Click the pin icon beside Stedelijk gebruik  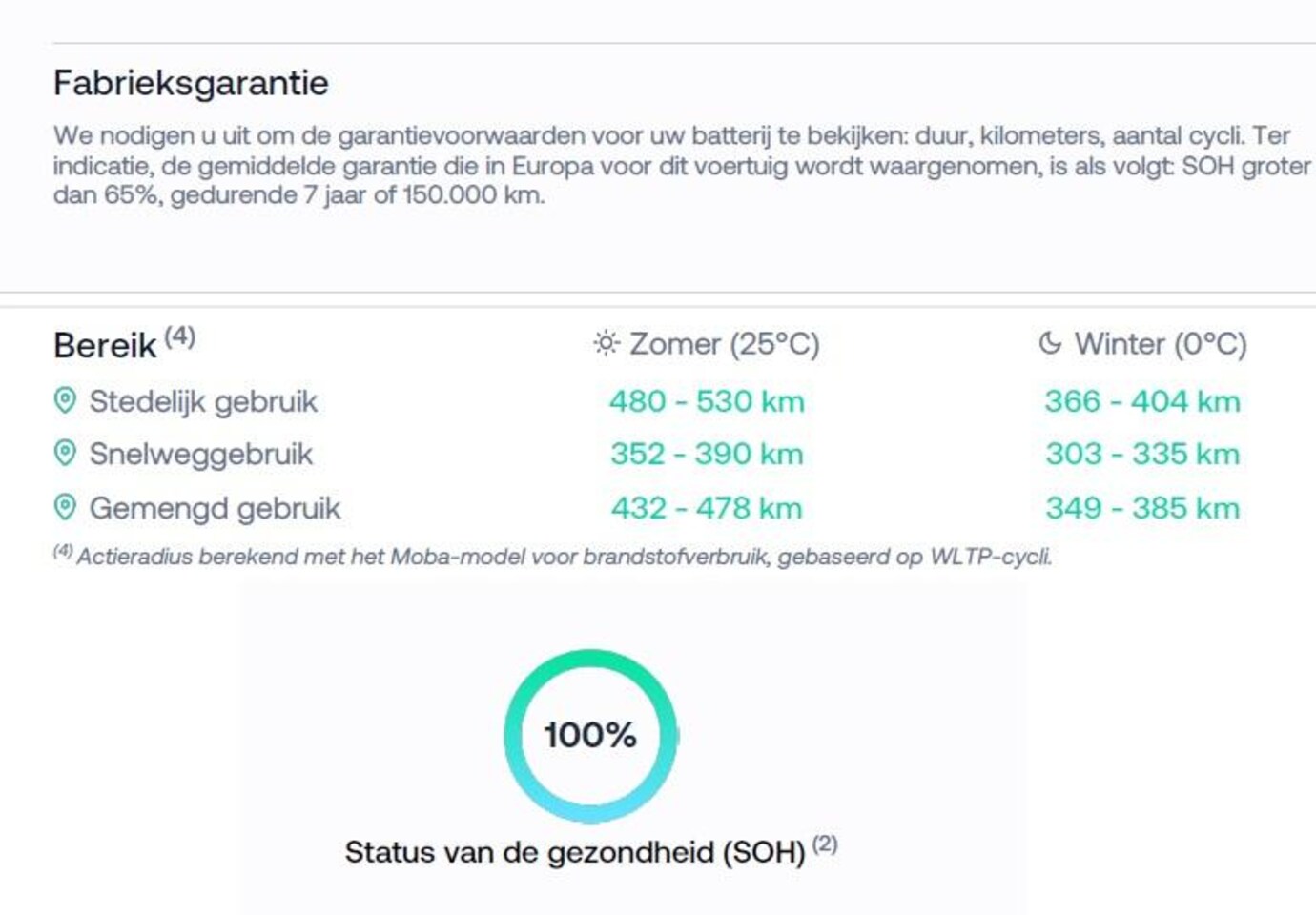tap(65, 400)
